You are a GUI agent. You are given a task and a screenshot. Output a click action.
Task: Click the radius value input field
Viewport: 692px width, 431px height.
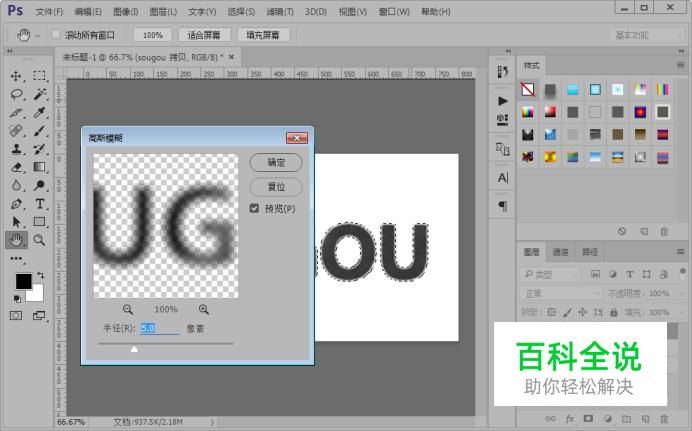(160, 328)
